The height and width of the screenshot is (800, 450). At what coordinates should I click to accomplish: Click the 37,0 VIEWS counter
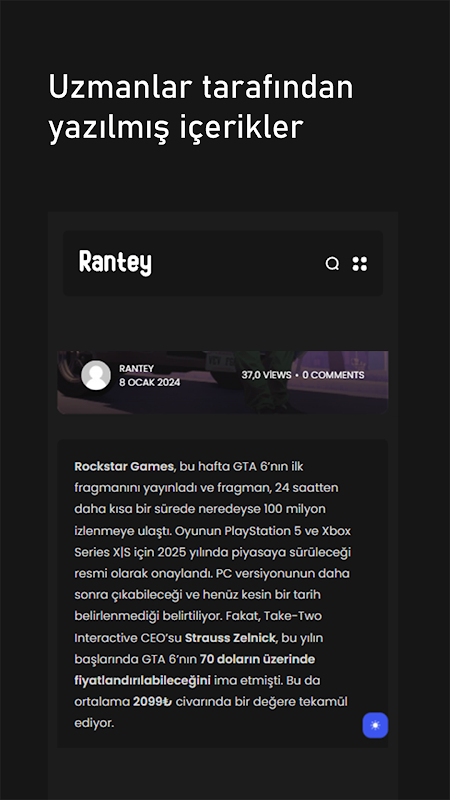coord(266,375)
